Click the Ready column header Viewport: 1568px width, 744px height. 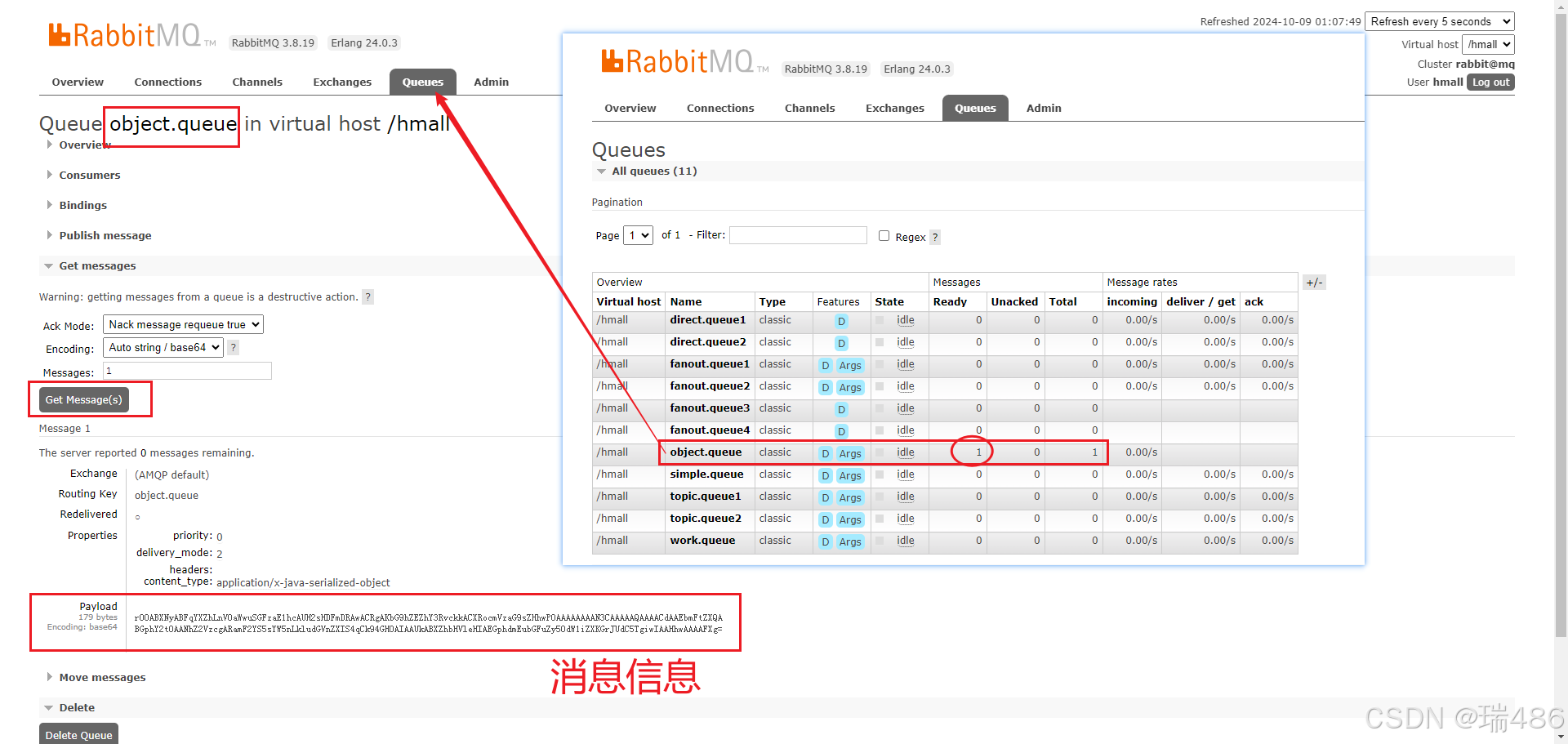click(x=950, y=302)
